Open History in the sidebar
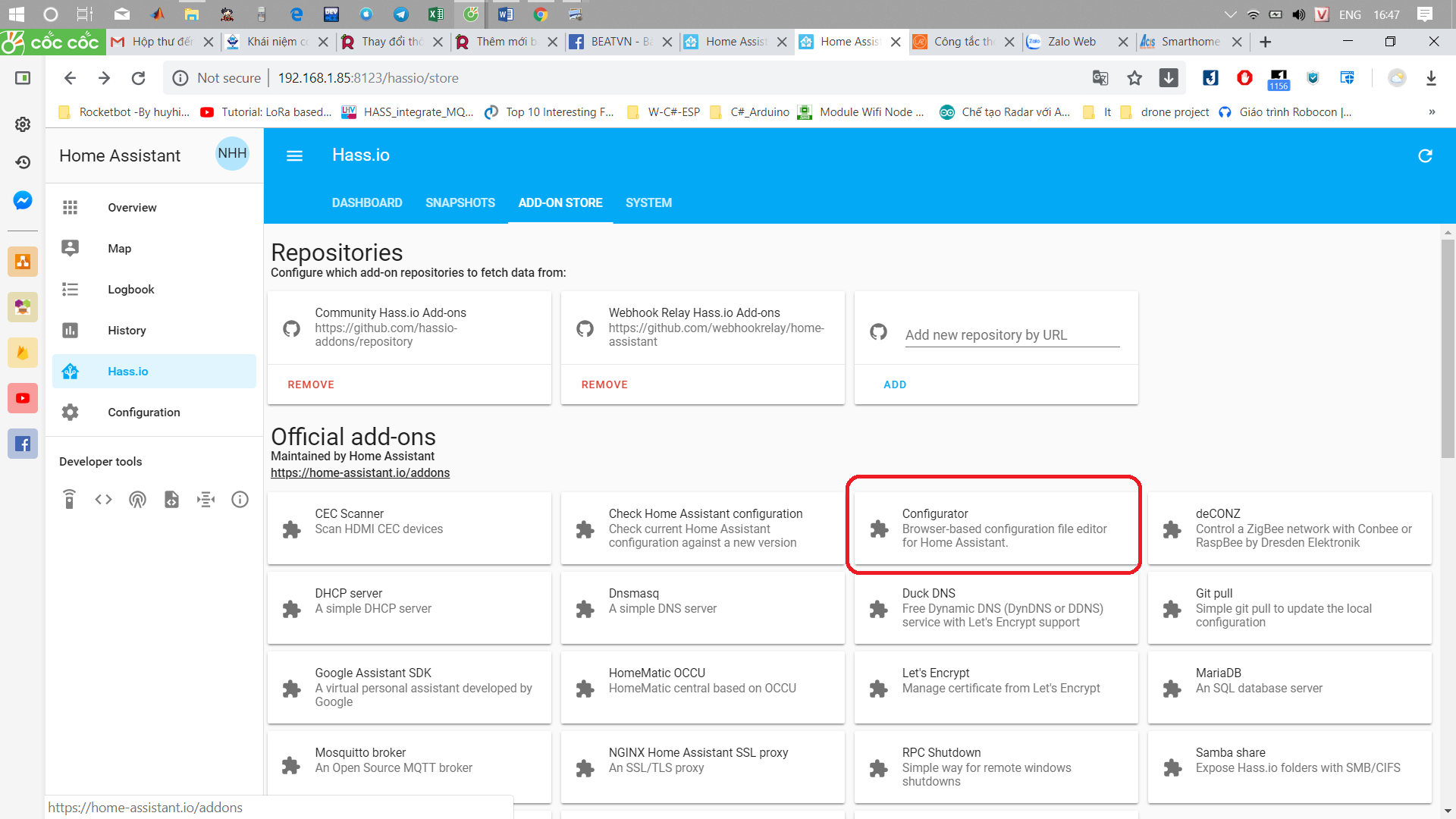This screenshot has height=819, width=1456. point(154,330)
